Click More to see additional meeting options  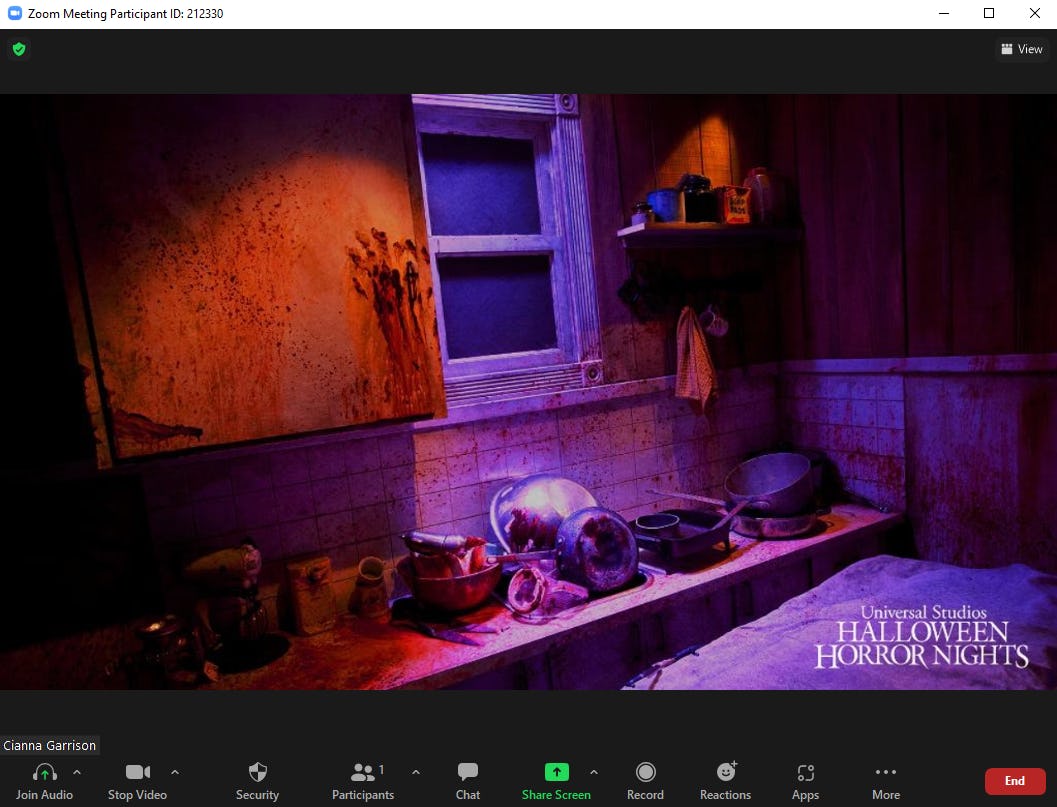coord(885,772)
